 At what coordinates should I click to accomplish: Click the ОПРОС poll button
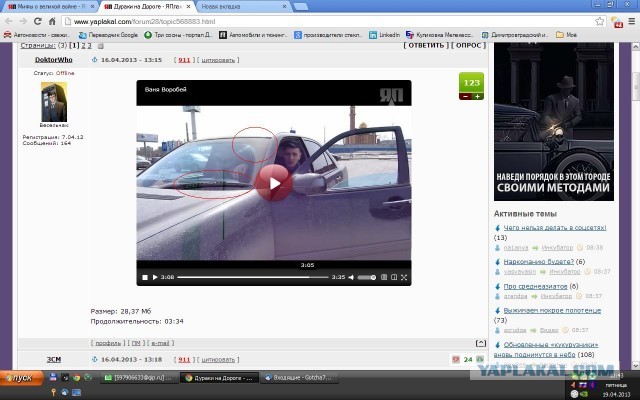coord(469,45)
